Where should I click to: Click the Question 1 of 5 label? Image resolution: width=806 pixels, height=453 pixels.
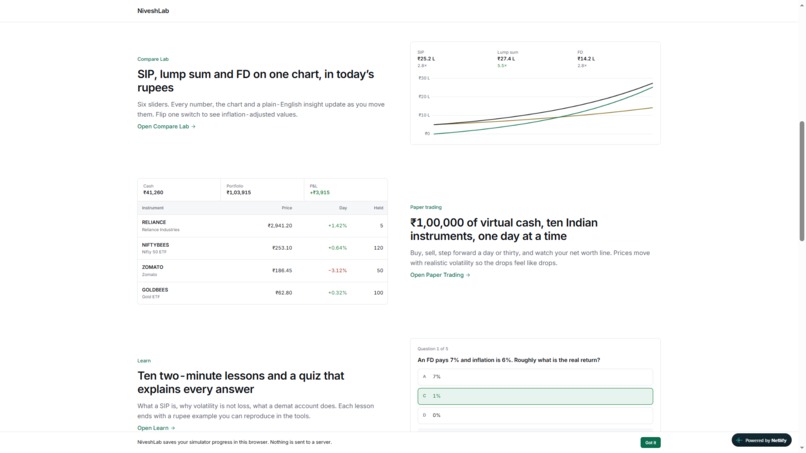(x=433, y=349)
